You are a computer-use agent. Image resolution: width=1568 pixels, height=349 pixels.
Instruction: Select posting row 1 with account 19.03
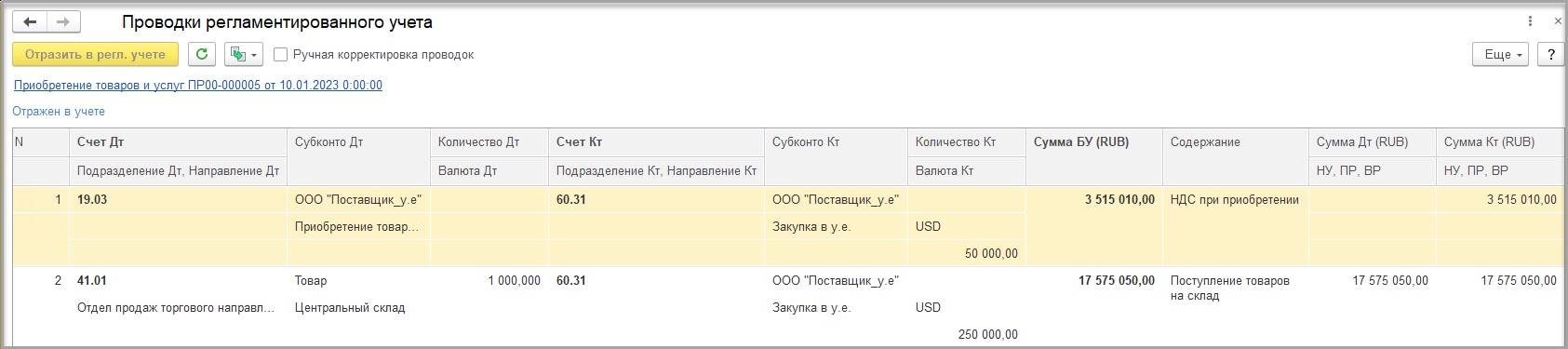coord(788,226)
